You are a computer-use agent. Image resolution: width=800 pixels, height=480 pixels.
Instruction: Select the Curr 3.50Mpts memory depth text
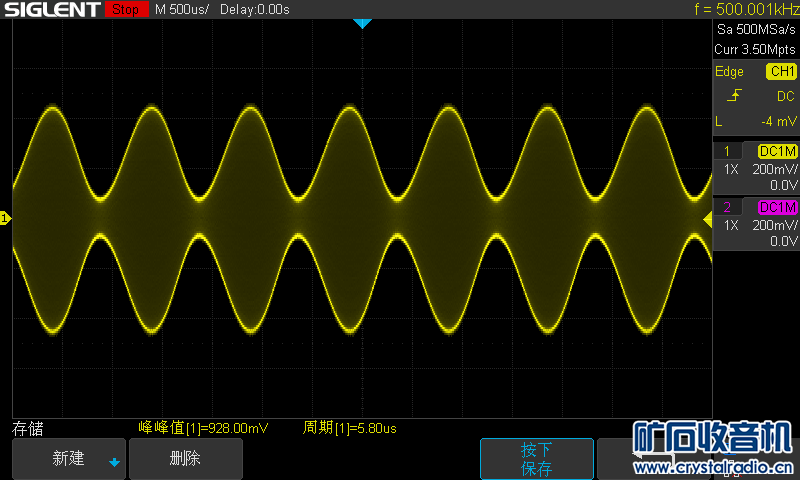pyautogui.click(x=755, y=49)
